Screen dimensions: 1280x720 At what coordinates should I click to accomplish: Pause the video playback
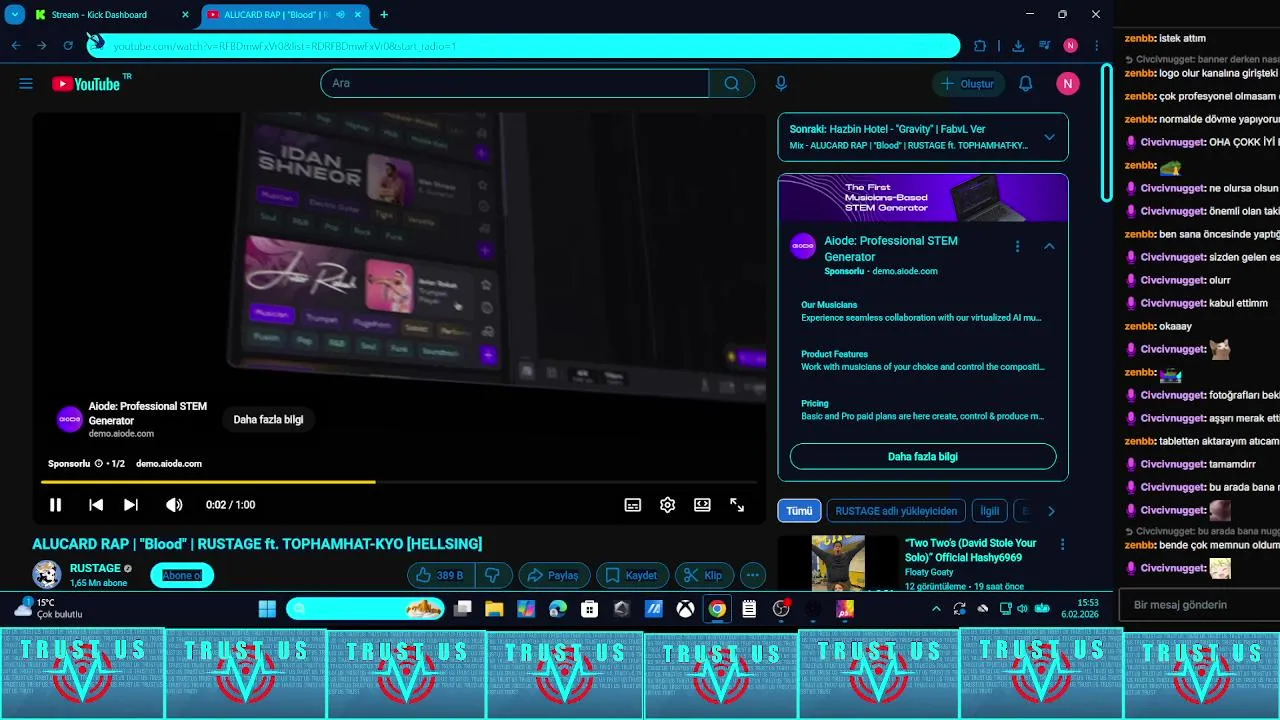(56, 505)
